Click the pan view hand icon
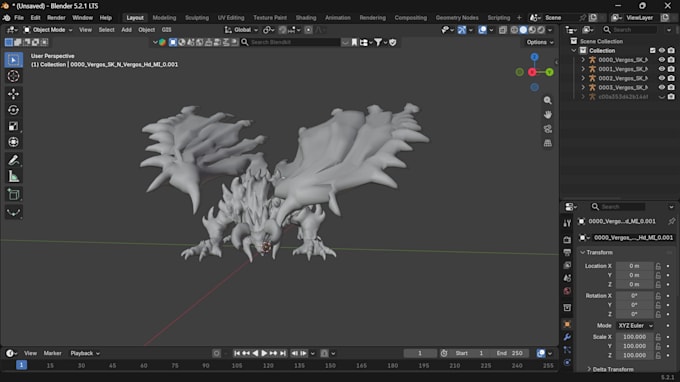 pos(547,114)
